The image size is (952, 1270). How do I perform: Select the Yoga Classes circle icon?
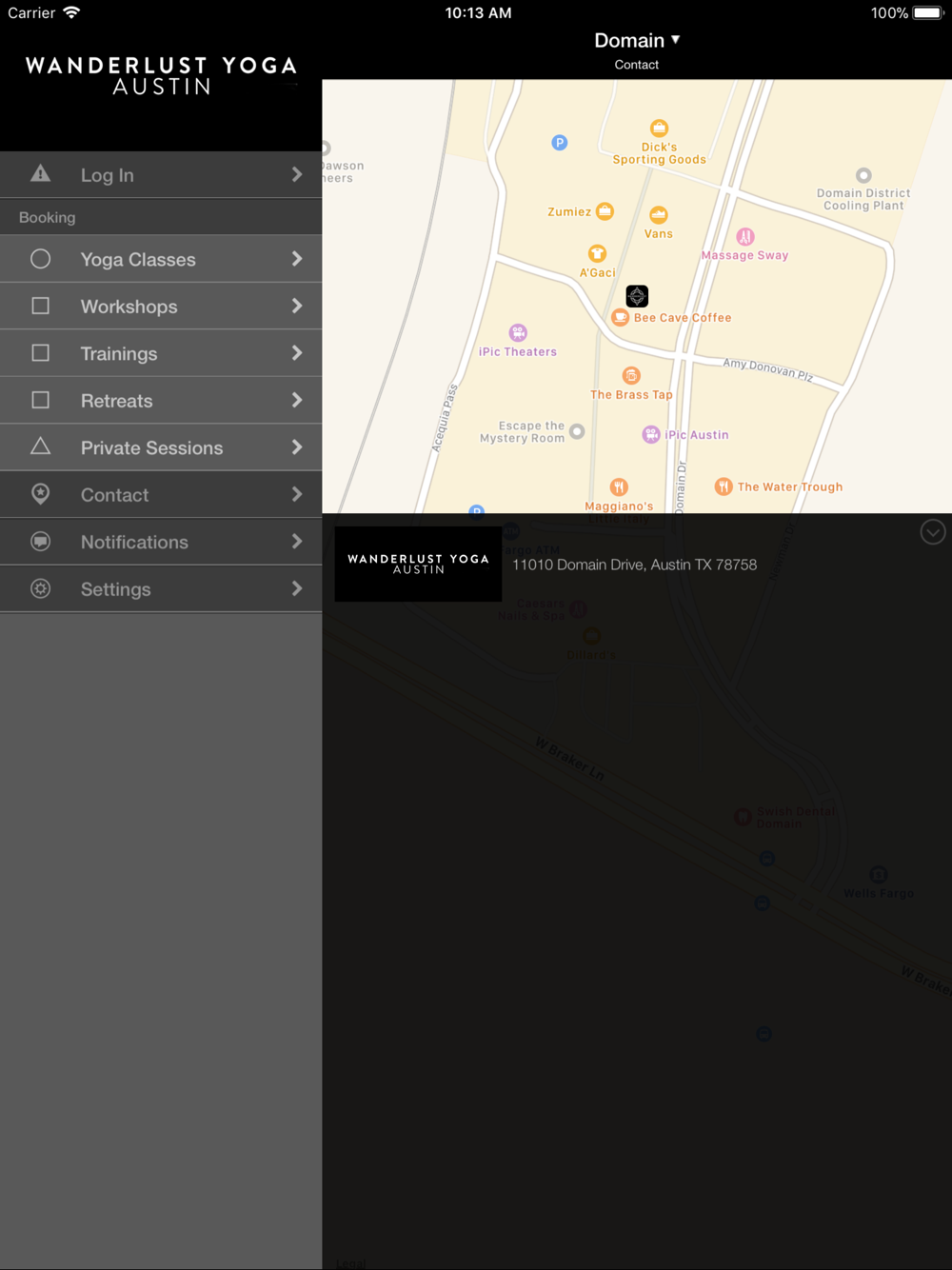[40, 259]
